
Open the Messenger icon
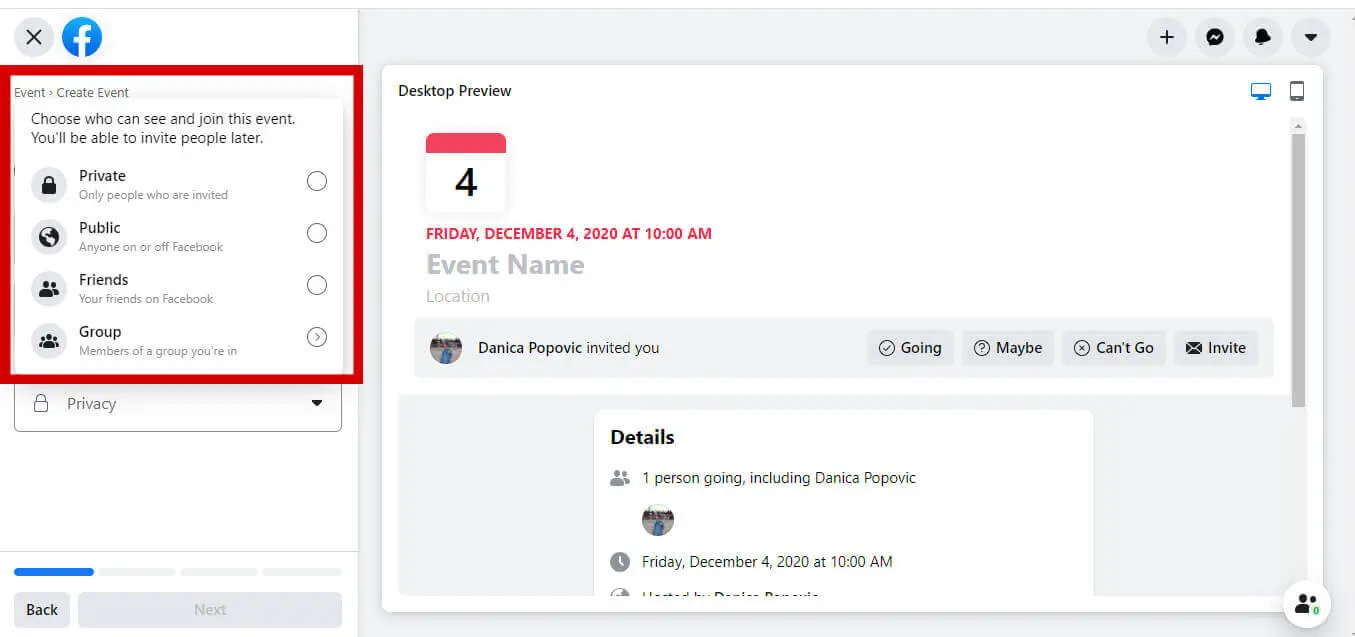pyautogui.click(x=1214, y=37)
